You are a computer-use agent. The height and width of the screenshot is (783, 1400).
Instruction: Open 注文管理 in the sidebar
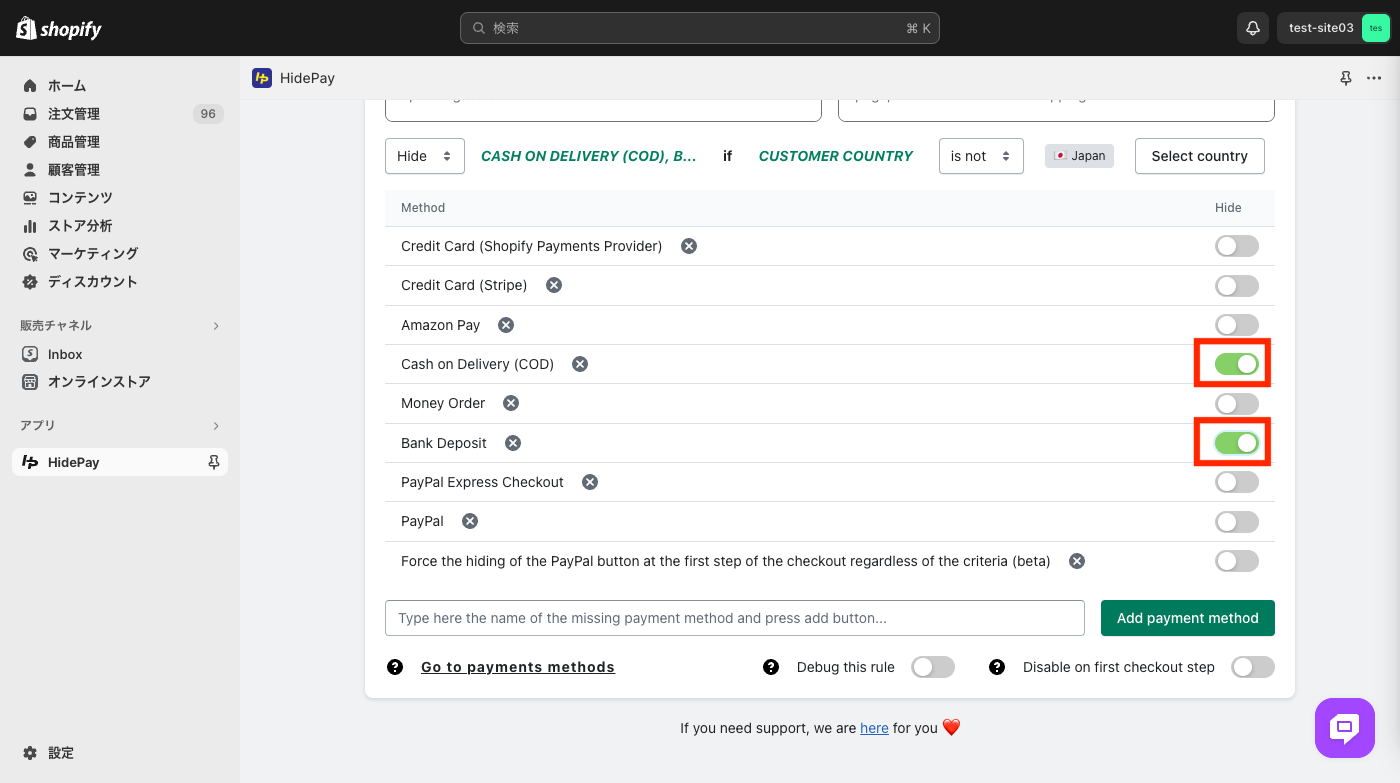tap(74, 114)
